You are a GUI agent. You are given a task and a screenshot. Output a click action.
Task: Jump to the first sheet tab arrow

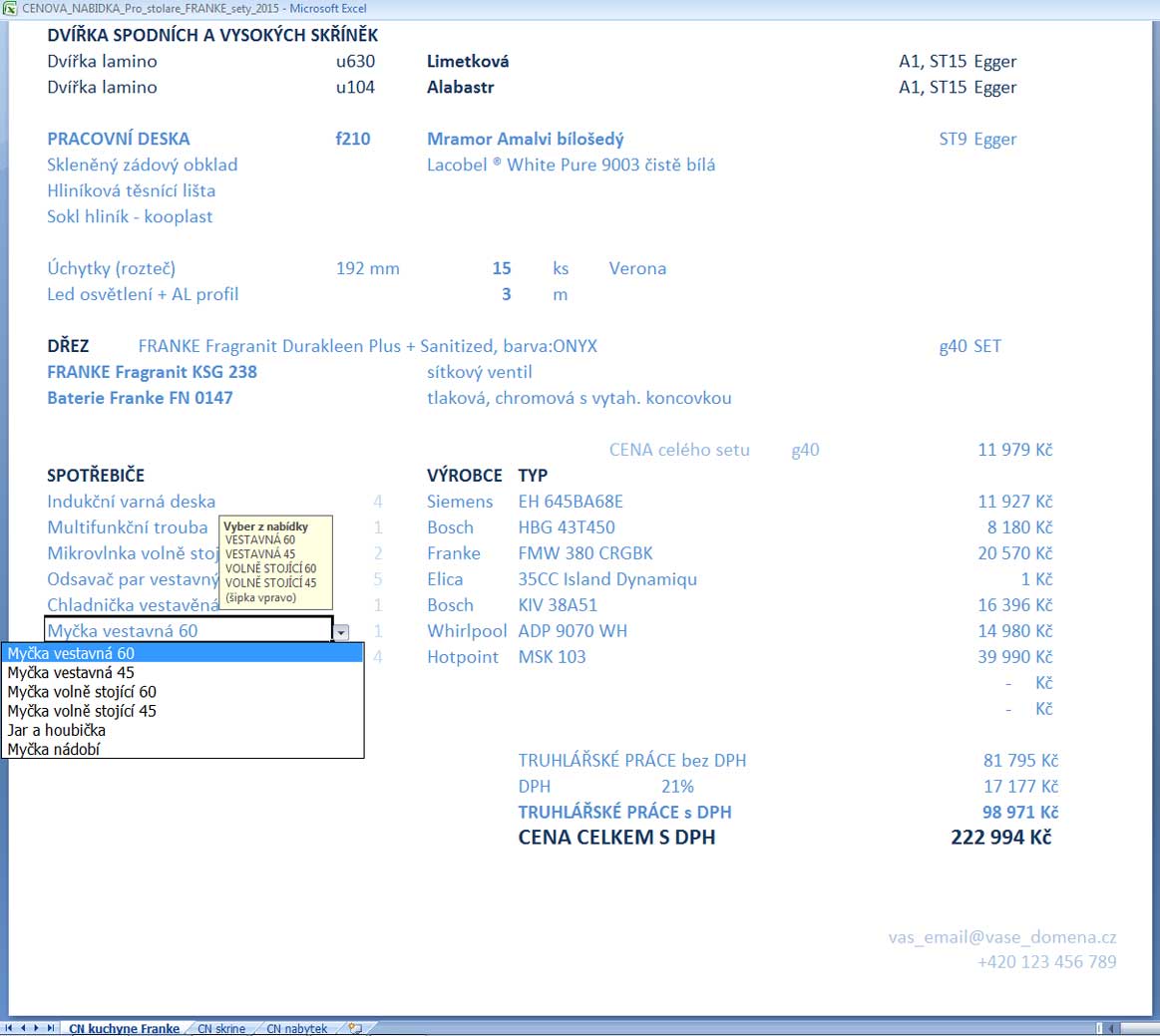[x=9, y=1028]
